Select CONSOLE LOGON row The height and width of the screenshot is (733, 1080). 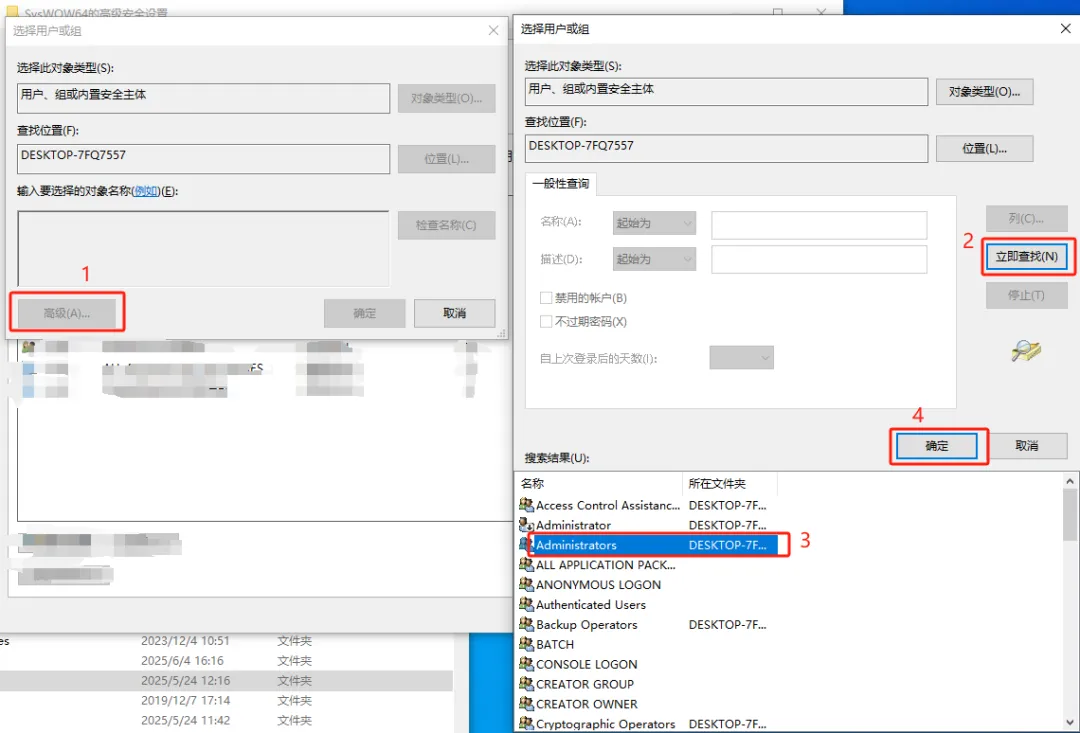coord(647,664)
